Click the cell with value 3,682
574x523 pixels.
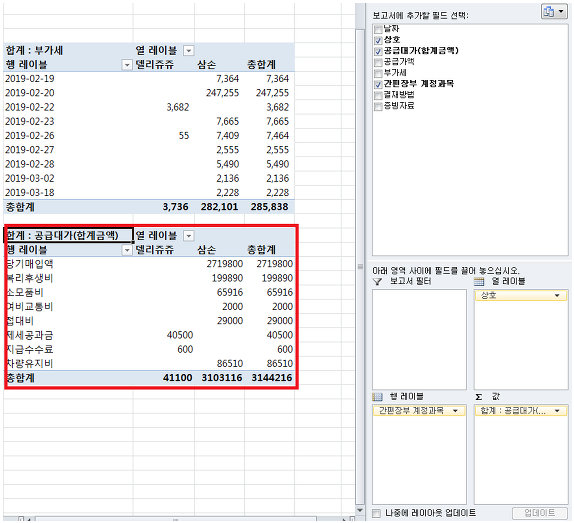pyautogui.click(x=178, y=107)
